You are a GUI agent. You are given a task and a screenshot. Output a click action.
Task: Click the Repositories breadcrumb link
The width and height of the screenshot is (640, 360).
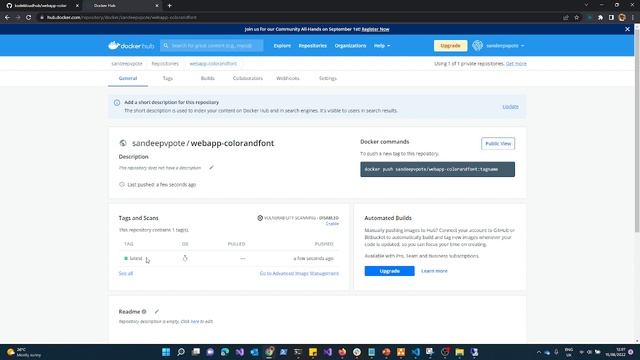tap(165, 64)
